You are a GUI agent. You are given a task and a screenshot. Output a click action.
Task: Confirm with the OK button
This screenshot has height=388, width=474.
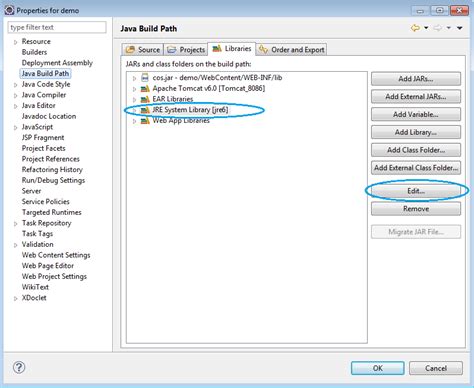[x=378, y=368]
